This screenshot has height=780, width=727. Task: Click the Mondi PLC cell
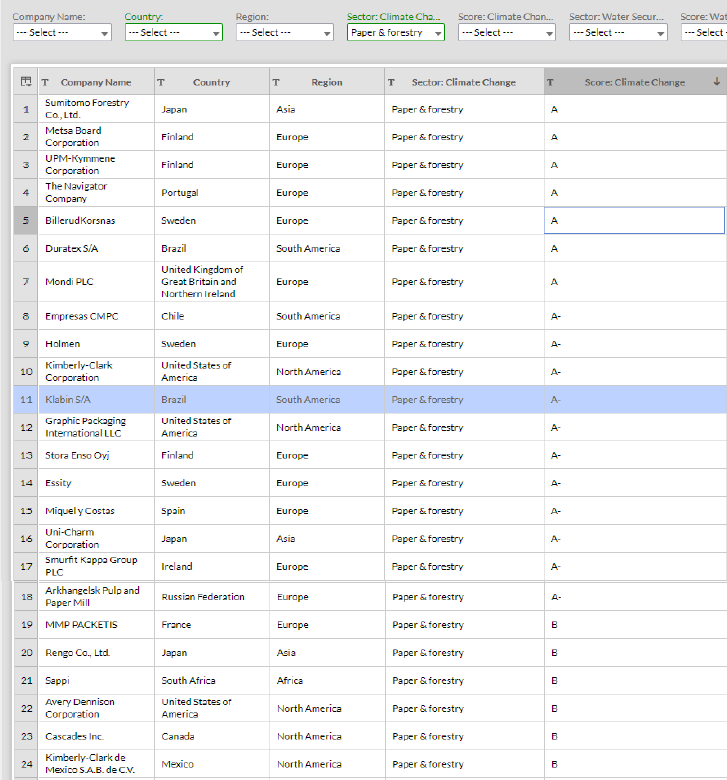tap(97, 282)
